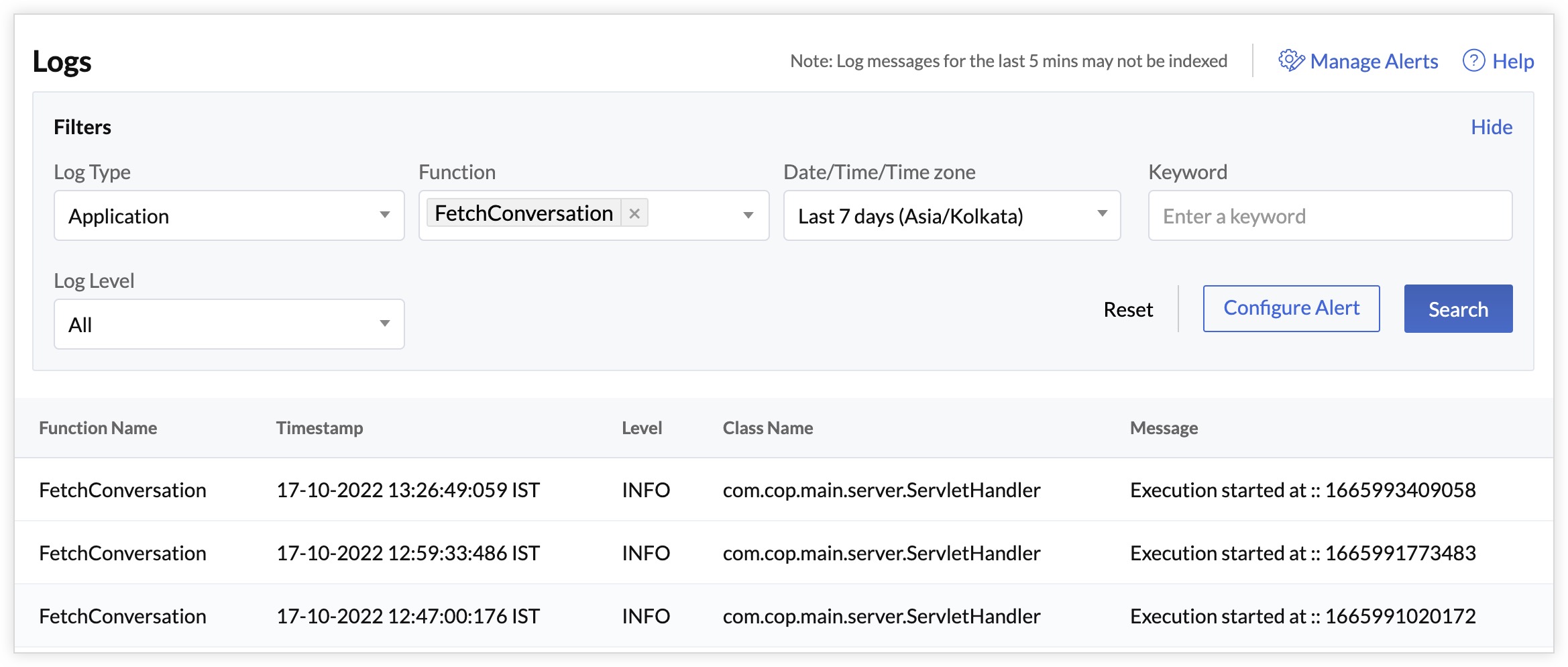This screenshot has width=1568, height=667.
Task: Select the log message ending in 1665991020172
Action: coord(1302,616)
